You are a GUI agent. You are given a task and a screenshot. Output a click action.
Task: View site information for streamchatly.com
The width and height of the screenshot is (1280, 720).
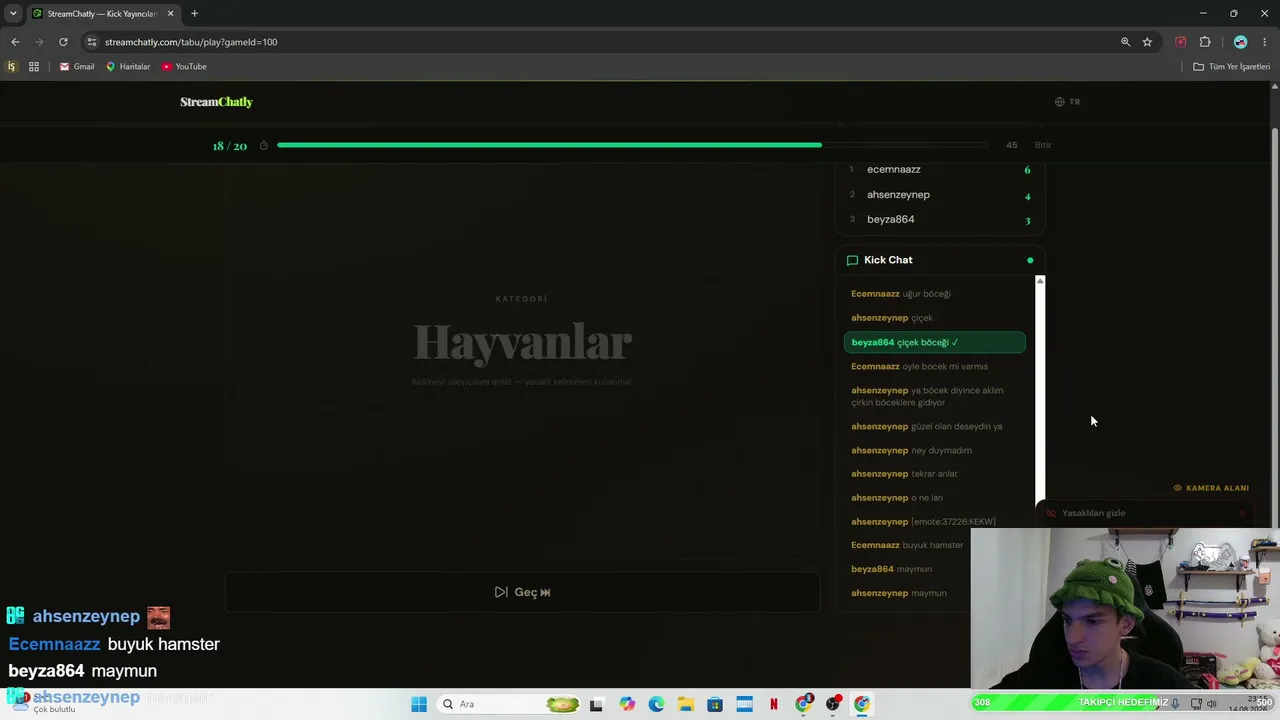click(92, 42)
